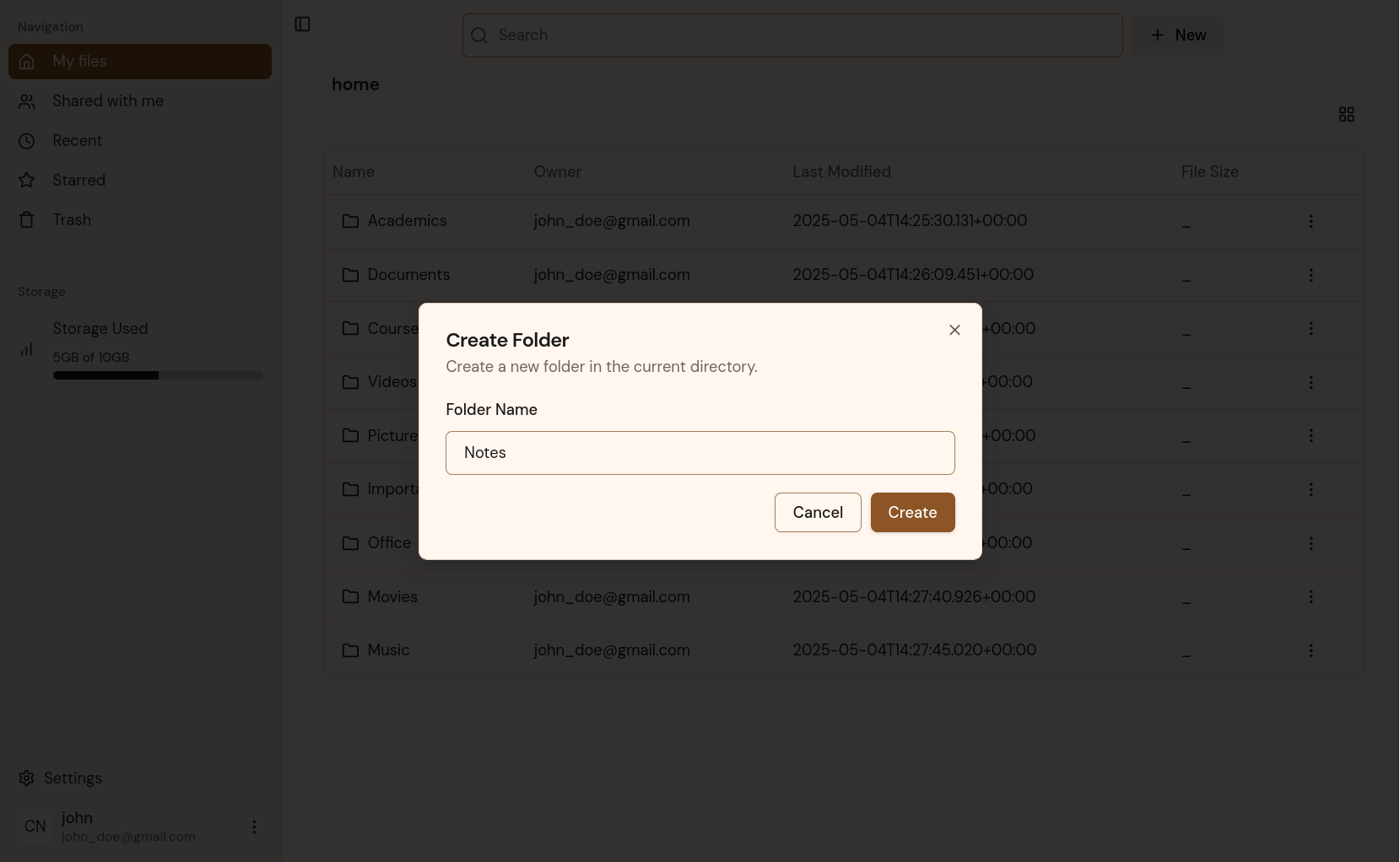
Task: Go to My files
Action: pyautogui.click(x=140, y=62)
